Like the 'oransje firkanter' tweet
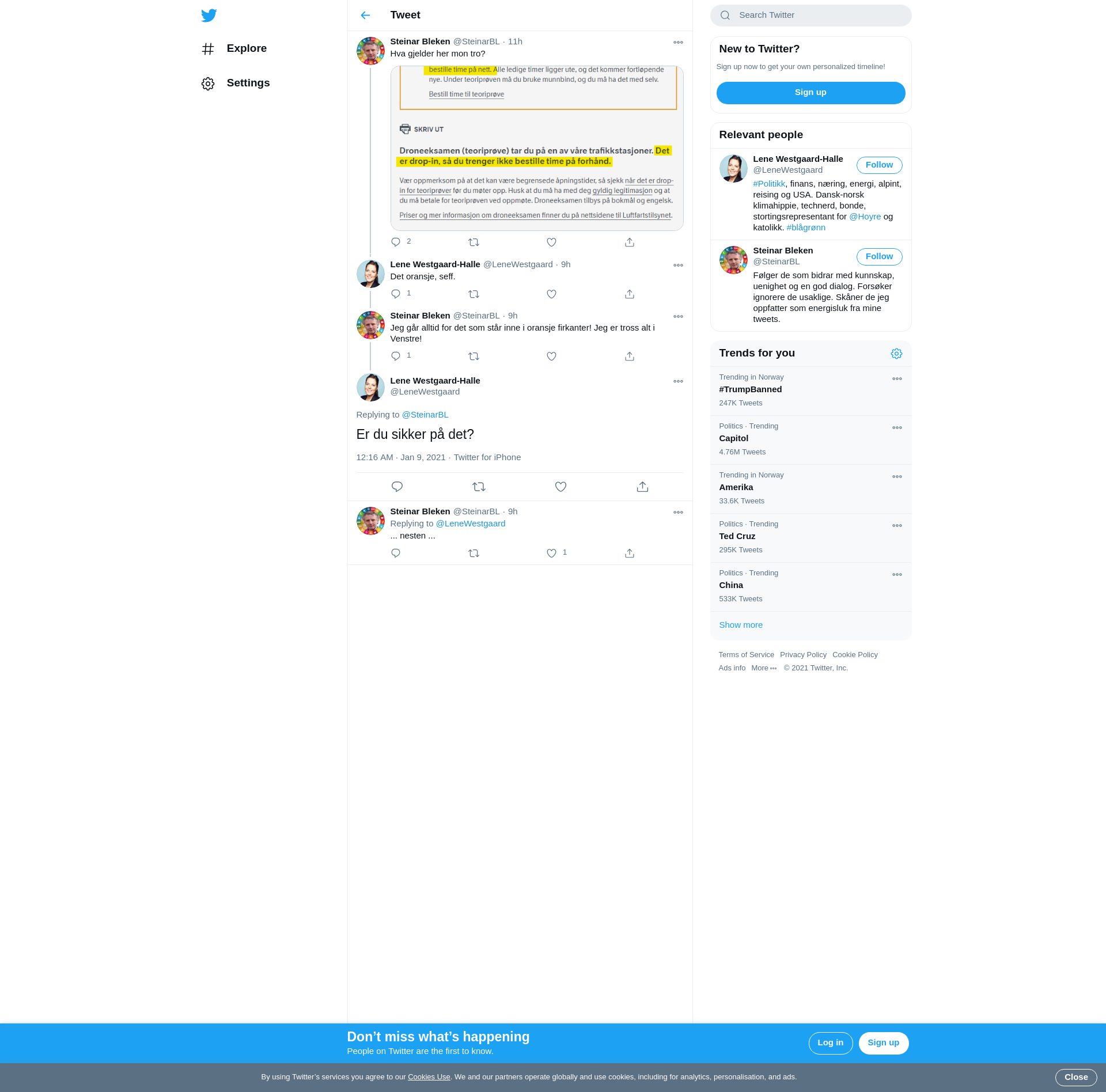The width and height of the screenshot is (1106, 1092). tap(551, 356)
